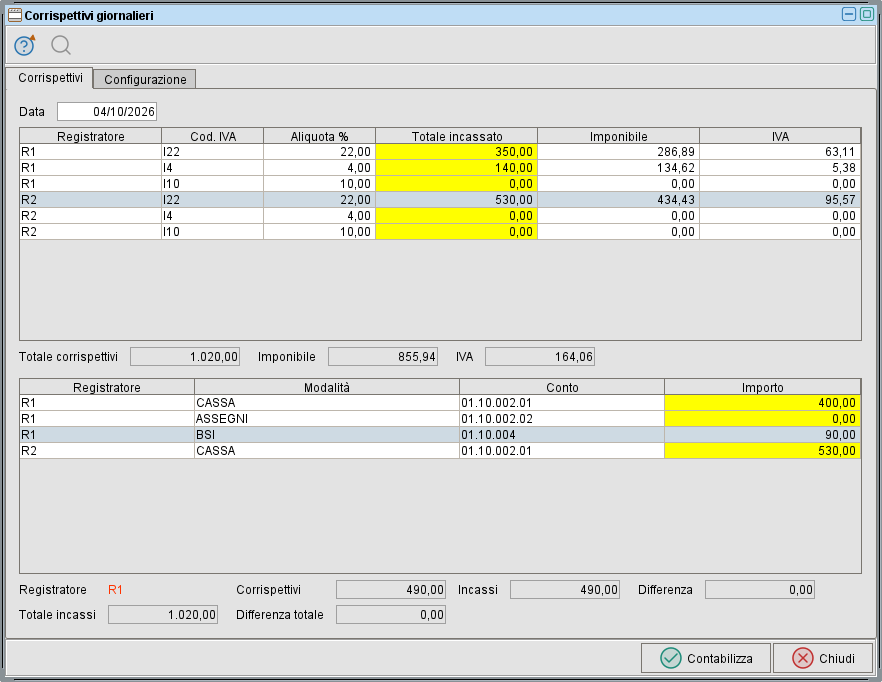Select Totale incassato cell 140,00
This screenshot has width=882, height=682.
tap(456, 168)
